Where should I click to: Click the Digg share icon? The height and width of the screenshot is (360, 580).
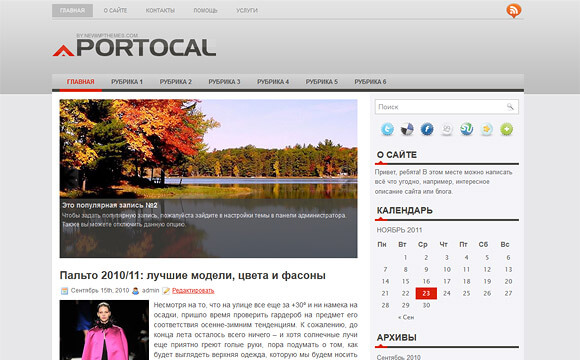coord(447,129)
